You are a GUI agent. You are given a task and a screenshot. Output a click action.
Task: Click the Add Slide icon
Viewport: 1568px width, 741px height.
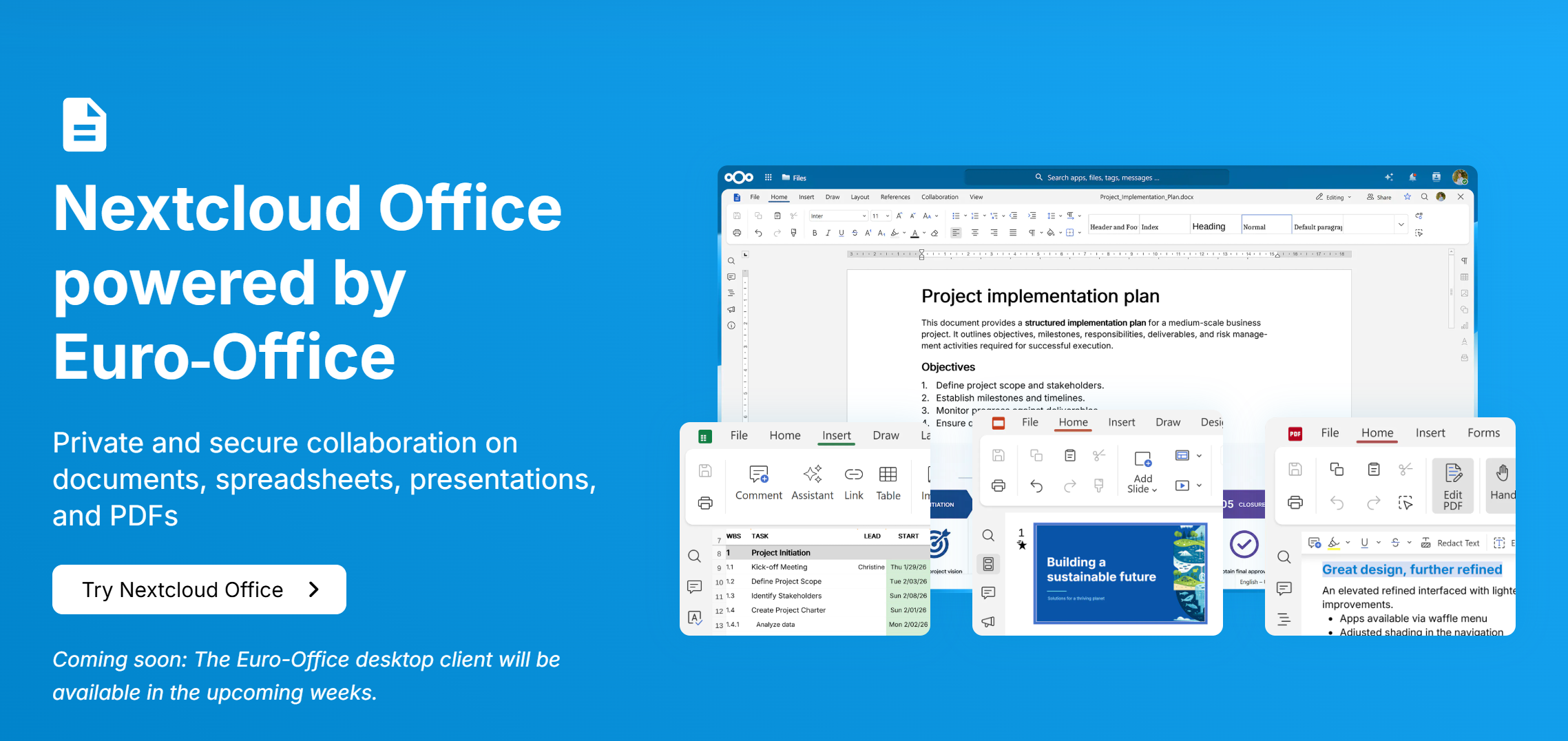pos(1142,459)
